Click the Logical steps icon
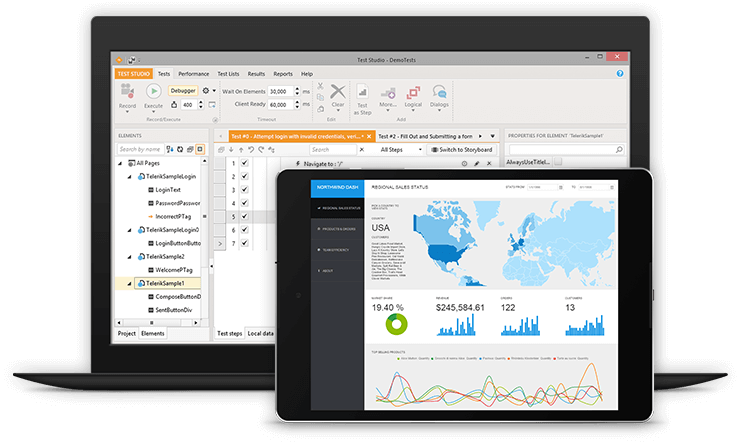The height and width of the screenshot is (442, 741). point(413,93)
